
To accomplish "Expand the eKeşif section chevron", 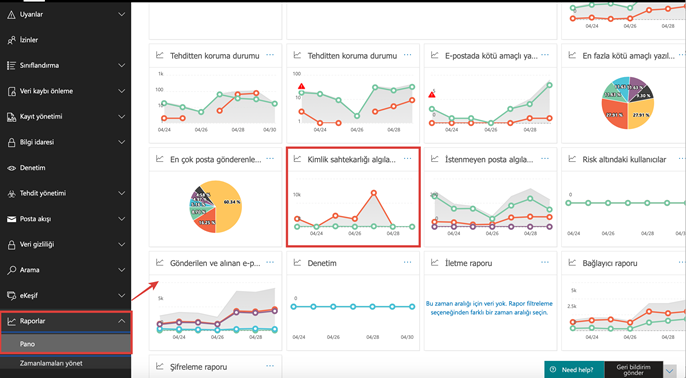I will (122, 295).
